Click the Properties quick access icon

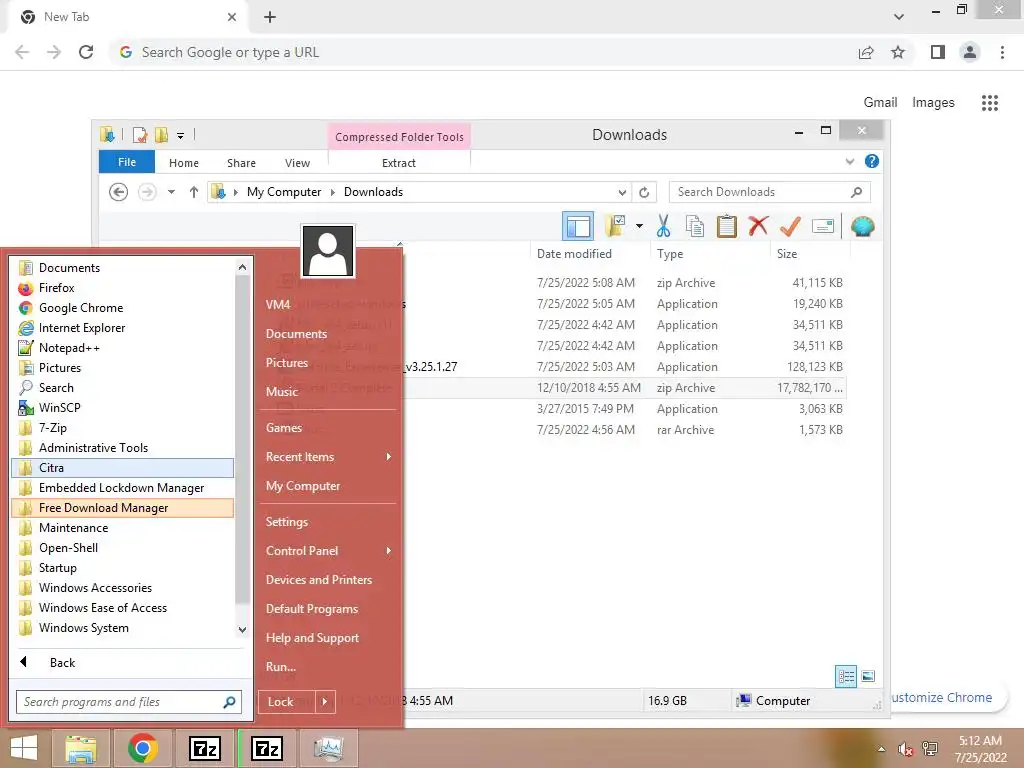tap(140, 135)
